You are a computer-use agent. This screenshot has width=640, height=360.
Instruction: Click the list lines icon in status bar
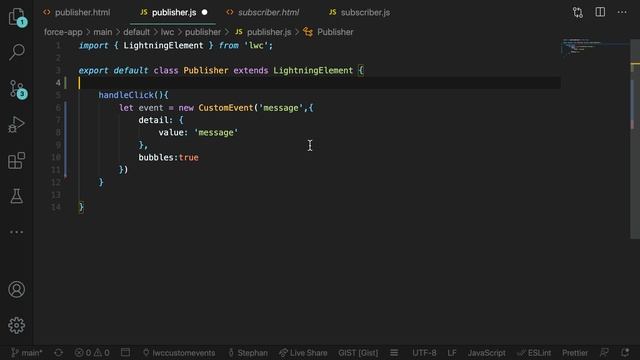click(x=394, y=353)
